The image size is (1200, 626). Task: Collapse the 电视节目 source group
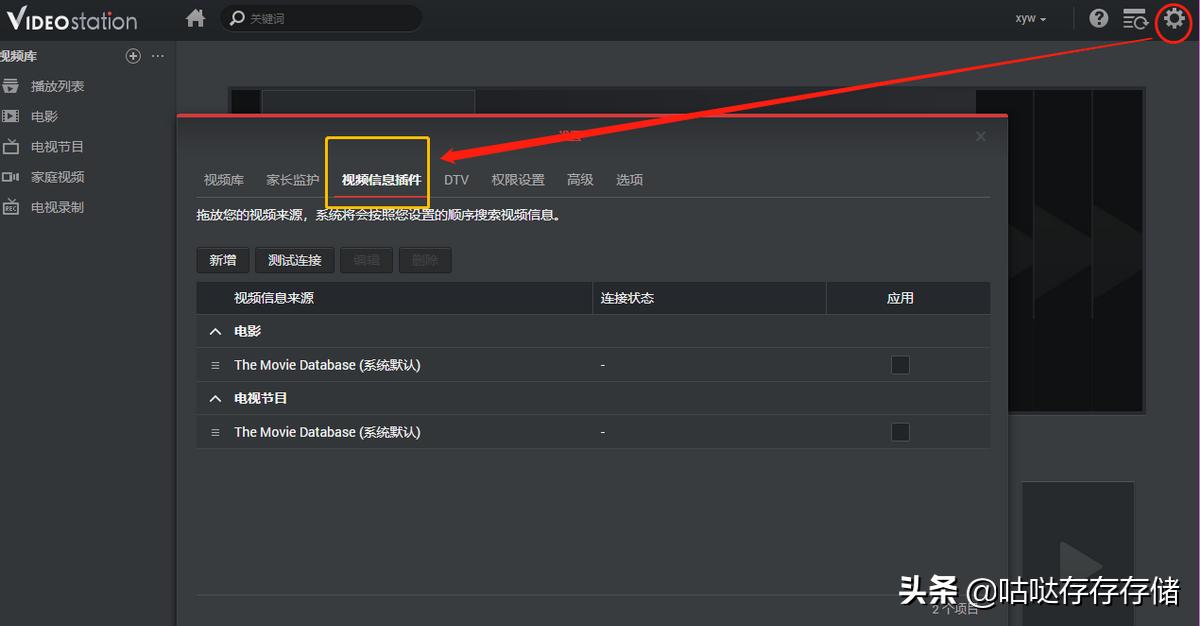pyautogui.click(x=215, y=397)
